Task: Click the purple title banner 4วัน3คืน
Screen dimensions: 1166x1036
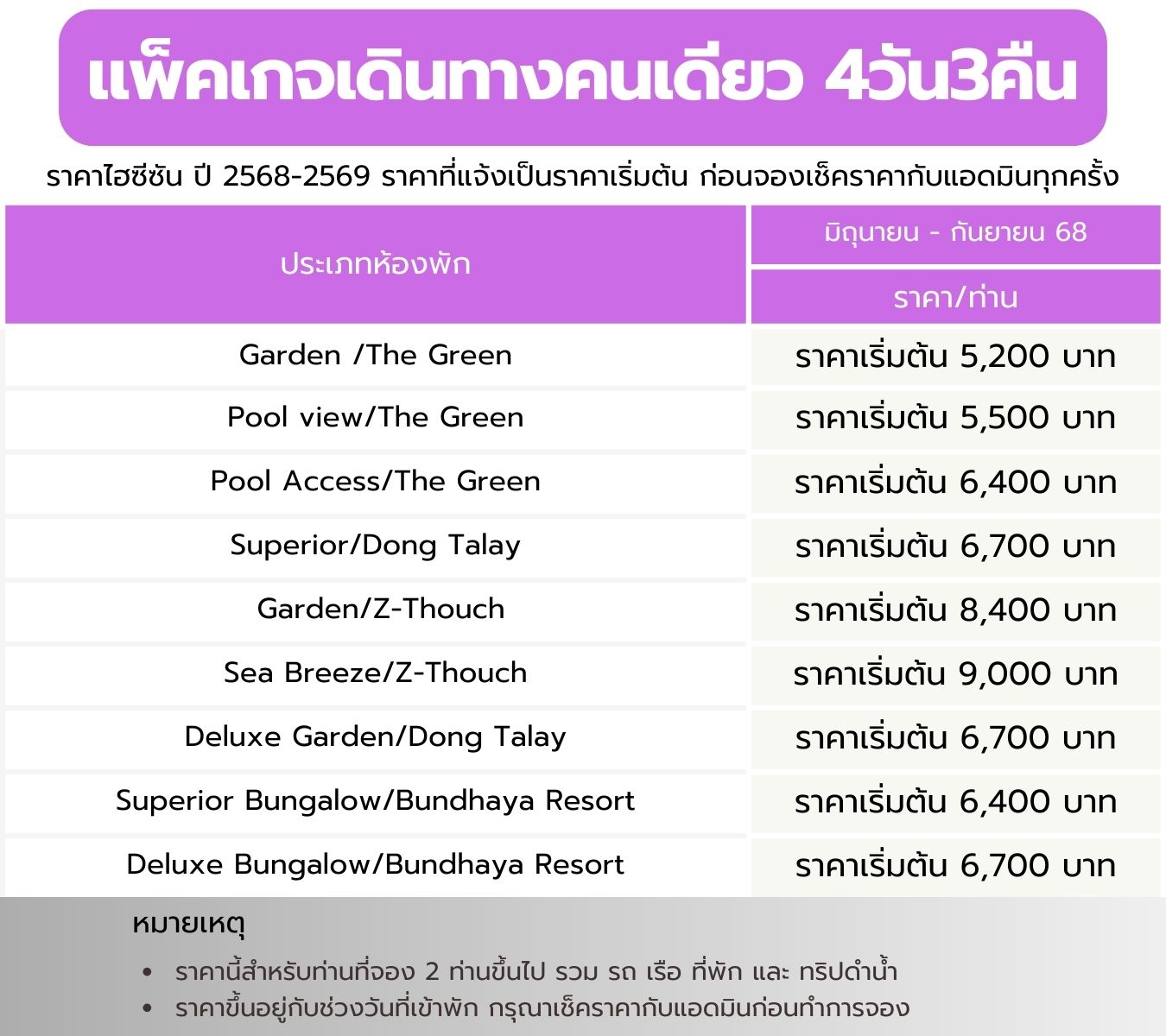Action: coord(583,78)
